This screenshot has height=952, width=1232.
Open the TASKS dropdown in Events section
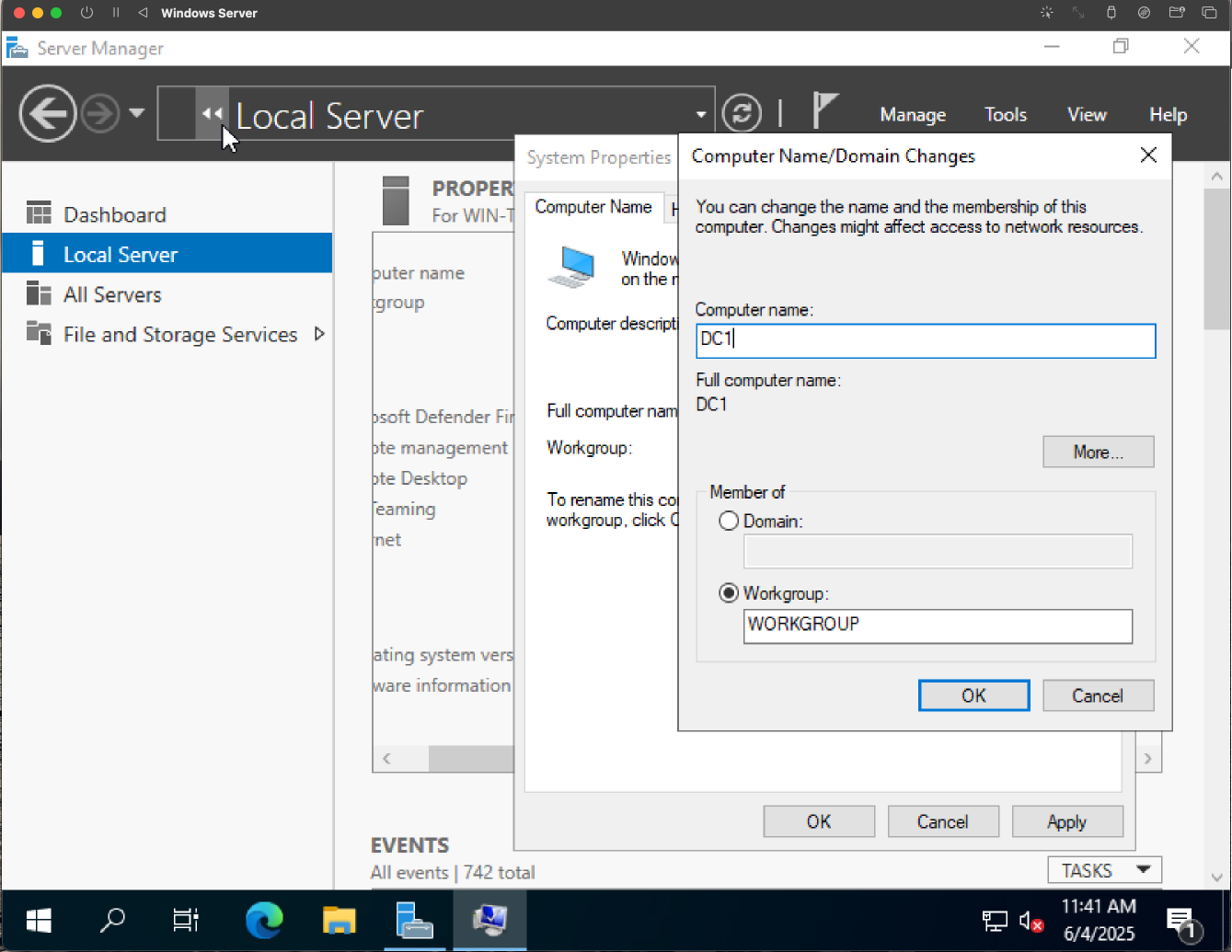point(1105,870)
